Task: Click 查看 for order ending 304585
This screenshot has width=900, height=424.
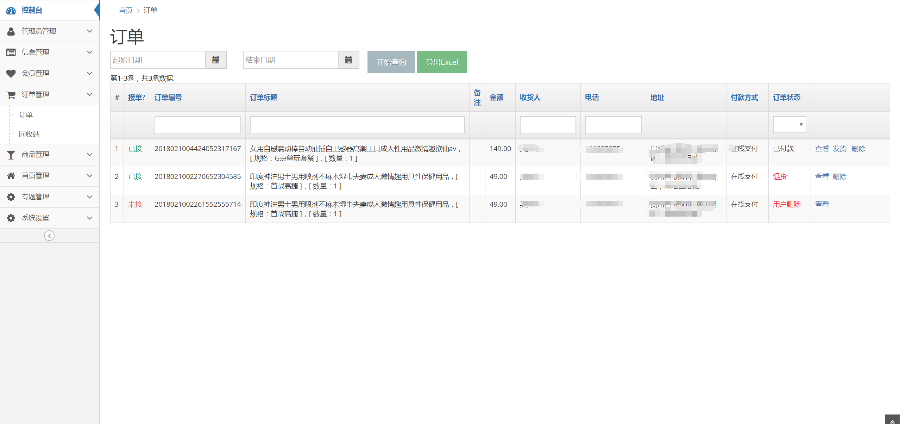Action: pos(822,177)
